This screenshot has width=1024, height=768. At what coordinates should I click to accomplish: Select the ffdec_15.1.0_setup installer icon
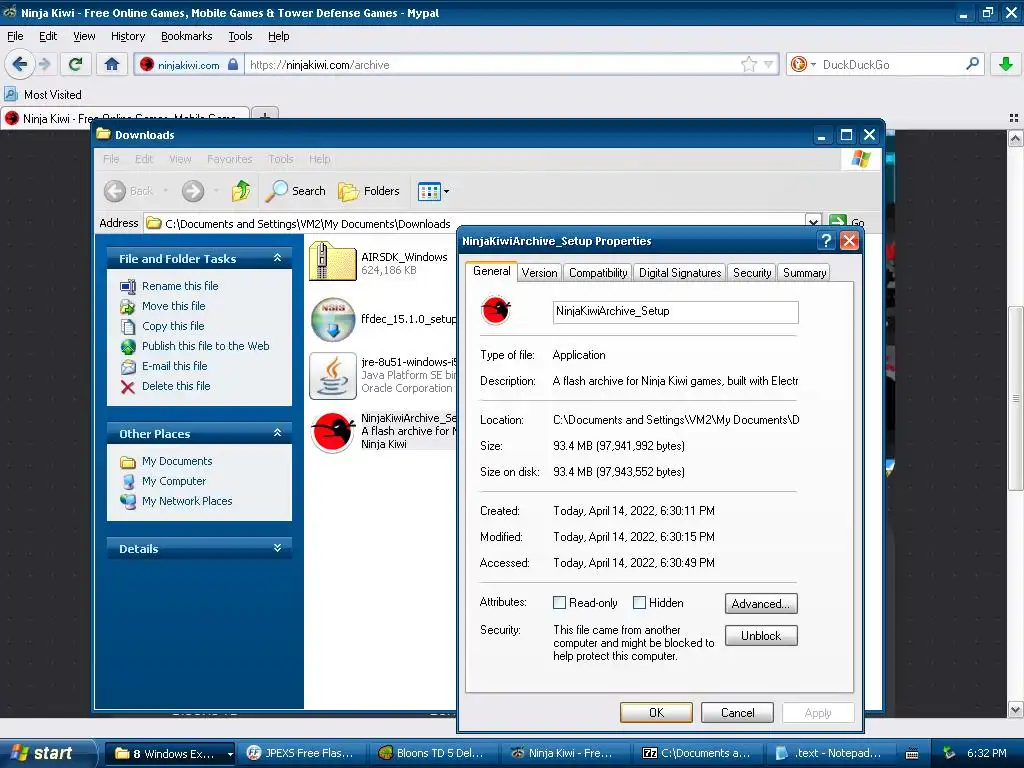pos(332,319)
